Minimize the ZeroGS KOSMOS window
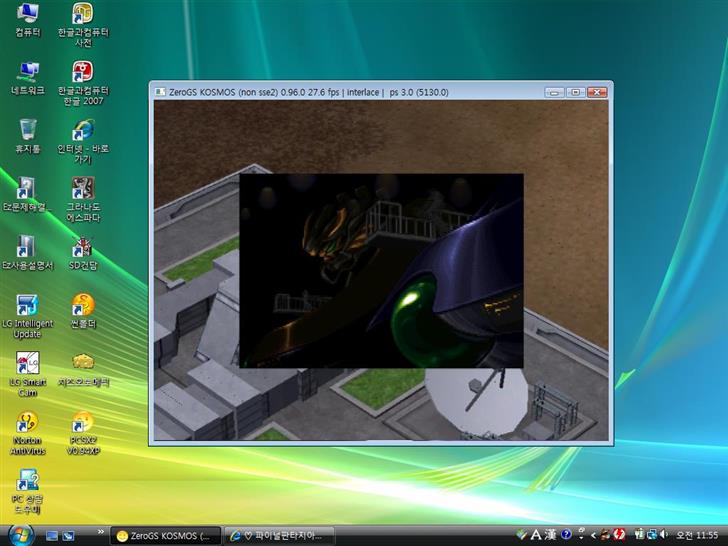Screen dimensions: 728x546 point(554,92)
